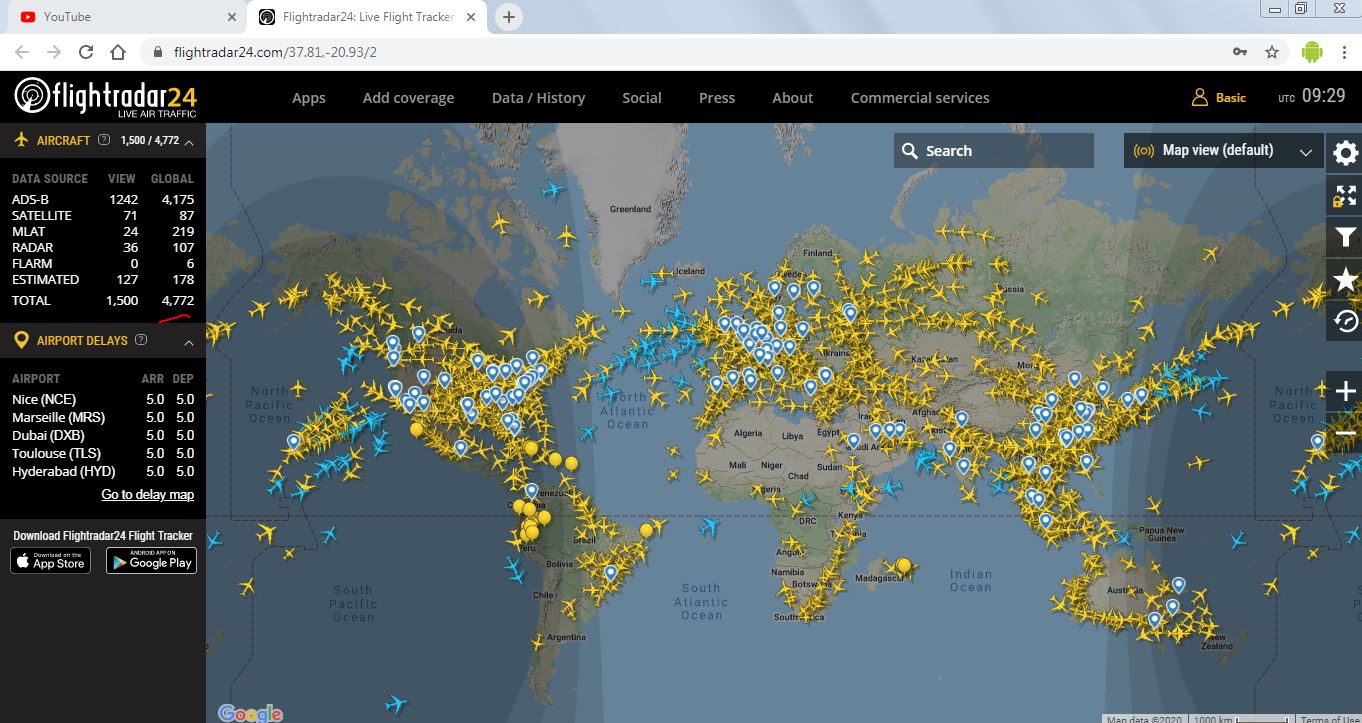Select Marseille (MRS) airport row
This screenshot has height=723, width=1362.
pyautogui.click(x=103, y=417)
